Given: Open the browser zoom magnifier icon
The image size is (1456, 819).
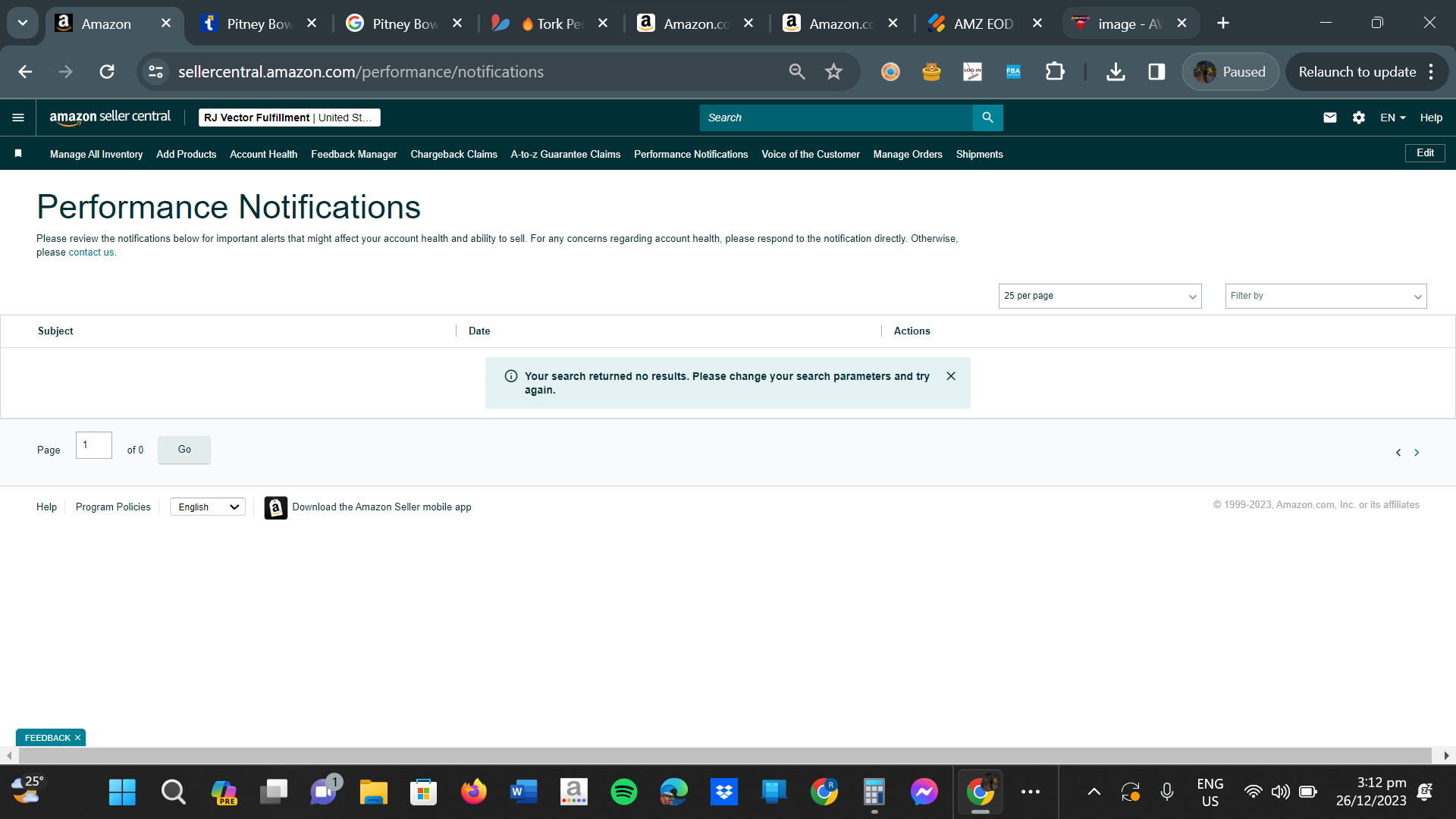Looking at the screenshot, I should pos(797,72).
